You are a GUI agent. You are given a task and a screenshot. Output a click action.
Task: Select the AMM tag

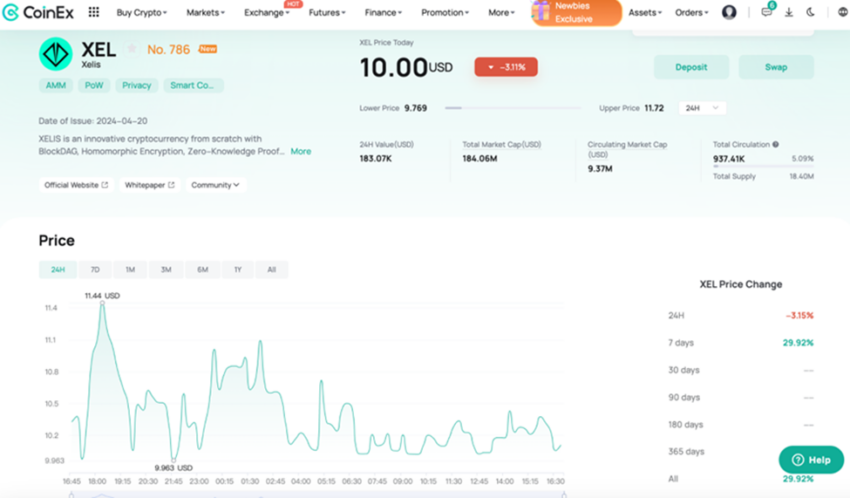(x=55, y=85)
